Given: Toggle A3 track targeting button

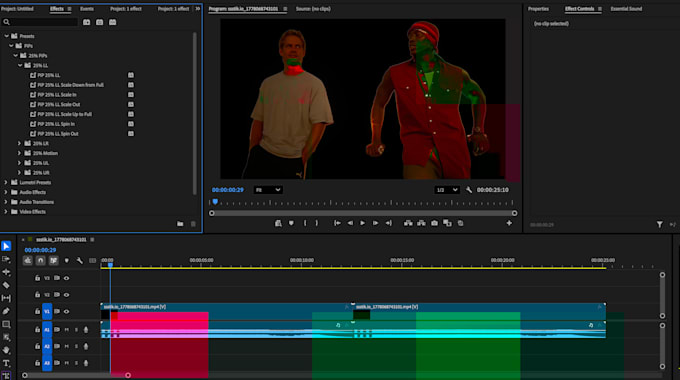Looking at the screenshot, I should [47, 363].
